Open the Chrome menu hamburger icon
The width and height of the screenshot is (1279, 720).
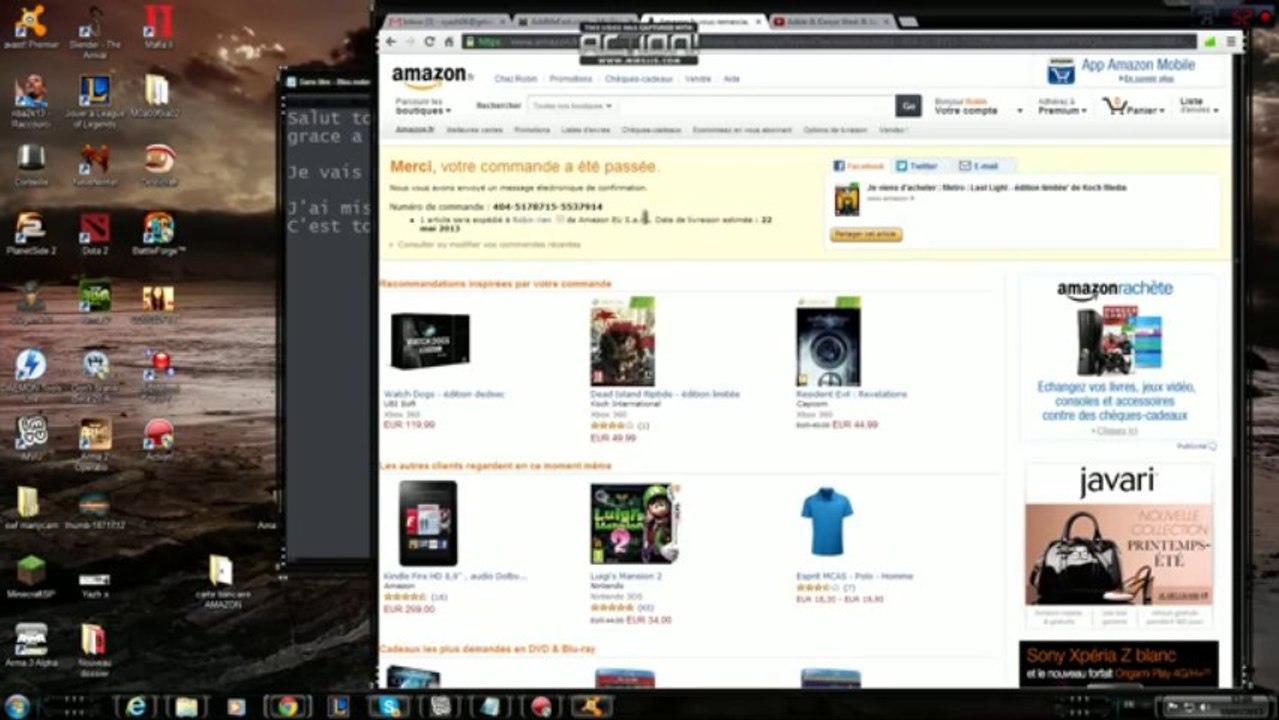point(1232,42)
